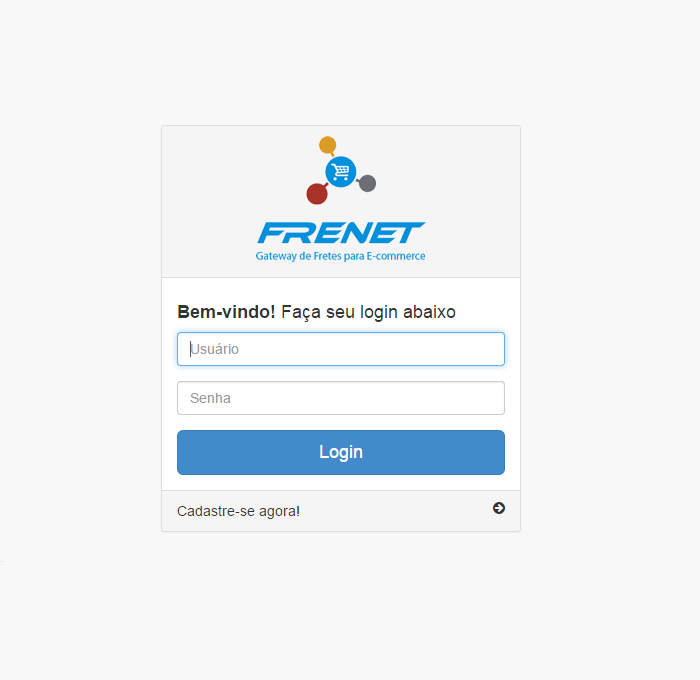700x680 pixels.
Task: Click the circled arrow icon beside Cadastre-se
Action: 499,508
